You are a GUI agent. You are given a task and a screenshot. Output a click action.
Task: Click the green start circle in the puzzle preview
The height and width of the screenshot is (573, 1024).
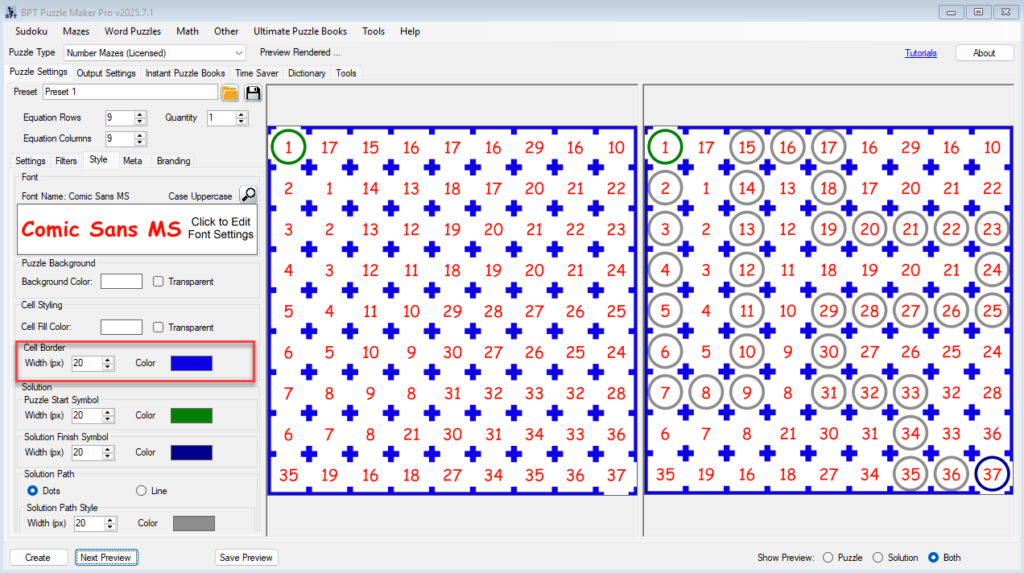288,148
